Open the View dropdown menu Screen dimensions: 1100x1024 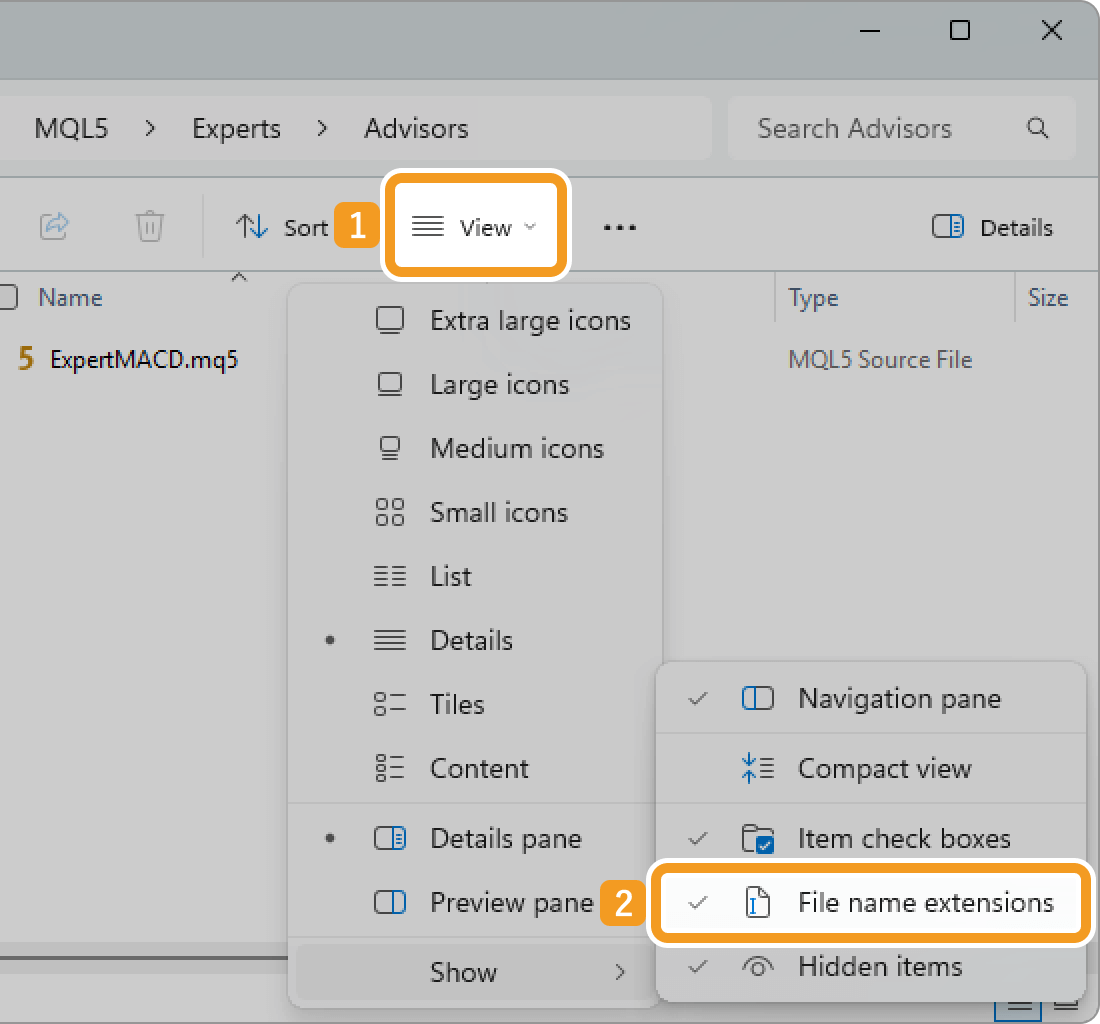click(x=476, y=228)
